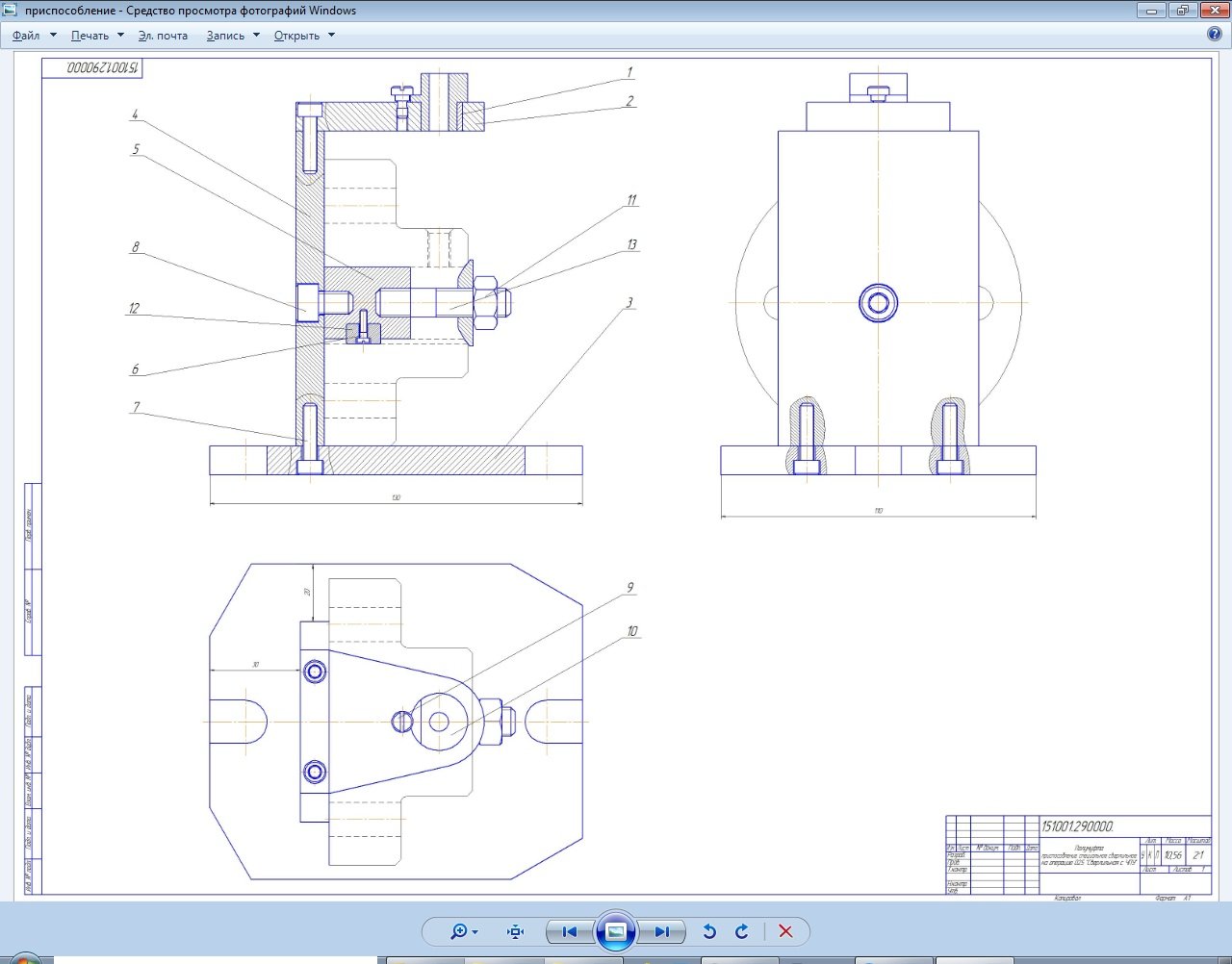
Task: Start the slideshow with the center button
Action: click(x=616, y=931)
